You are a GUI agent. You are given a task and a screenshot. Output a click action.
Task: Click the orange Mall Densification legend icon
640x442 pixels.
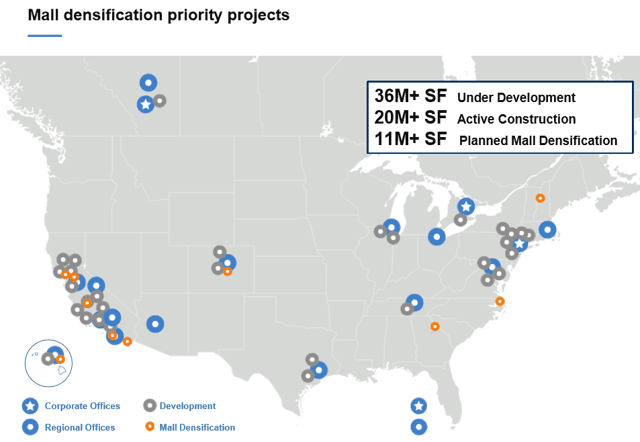[150, 426]
